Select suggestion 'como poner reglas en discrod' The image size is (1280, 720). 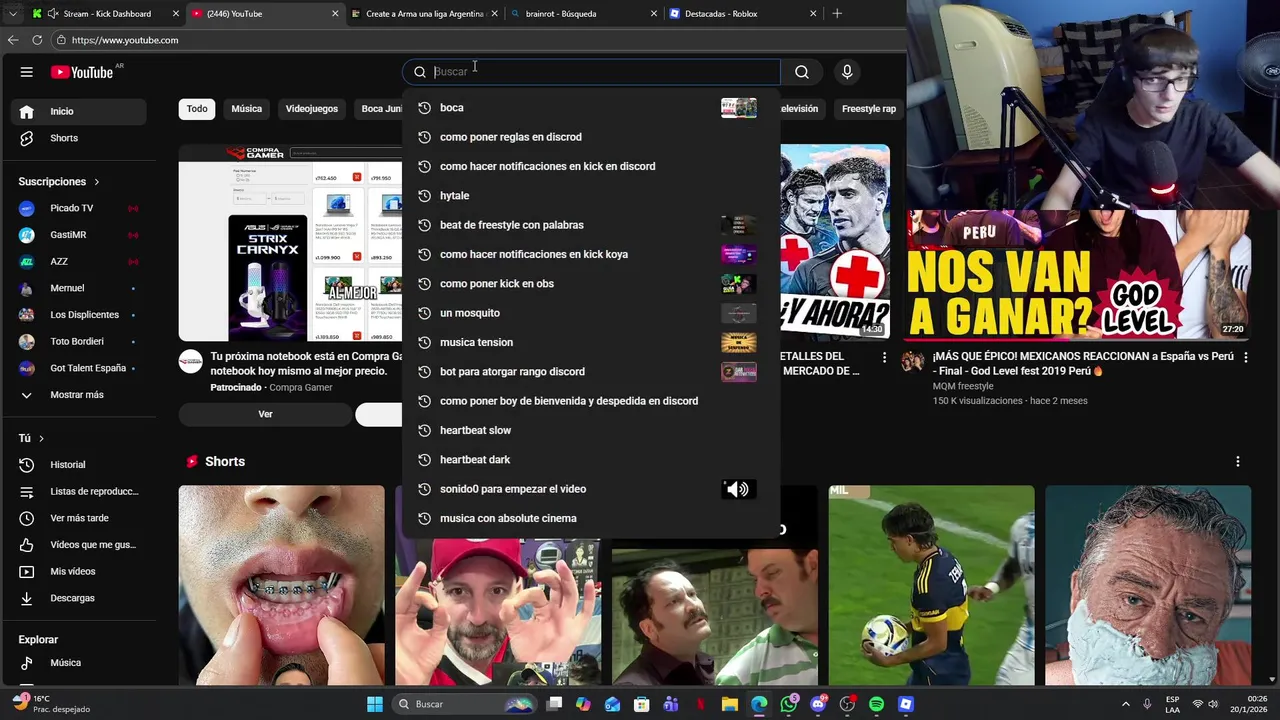(591, 137)
